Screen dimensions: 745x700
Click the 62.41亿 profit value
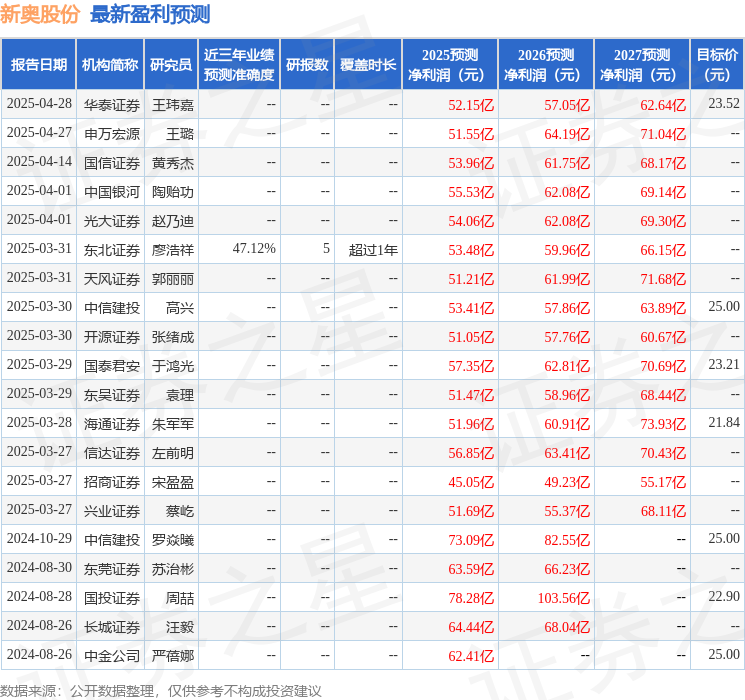[471, 656]
